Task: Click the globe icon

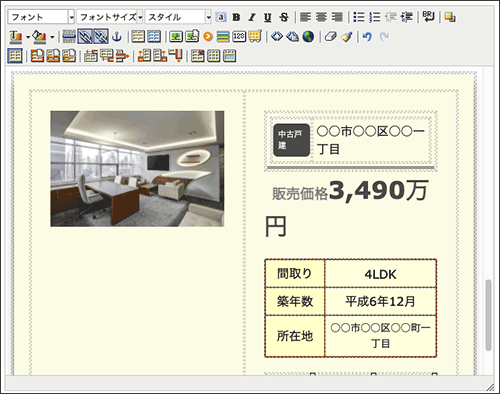Action: (308, 37)
